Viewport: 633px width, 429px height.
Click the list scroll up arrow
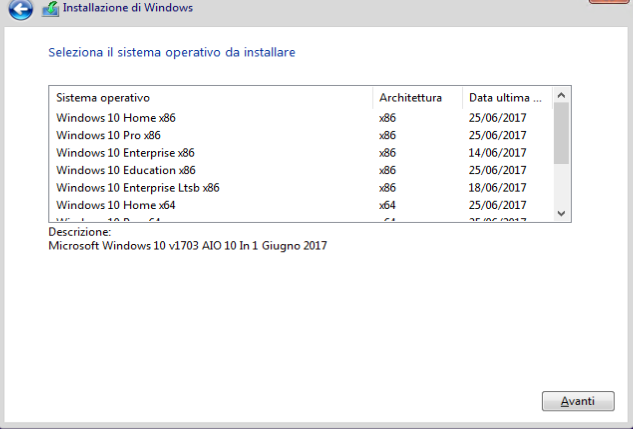561,95
